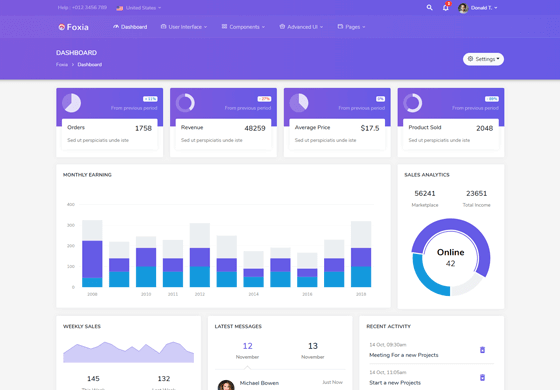Image resolution: width=560 pixels, height=390 pixels.
Task: Open the notifications bell icon
Action: point(446,8)
